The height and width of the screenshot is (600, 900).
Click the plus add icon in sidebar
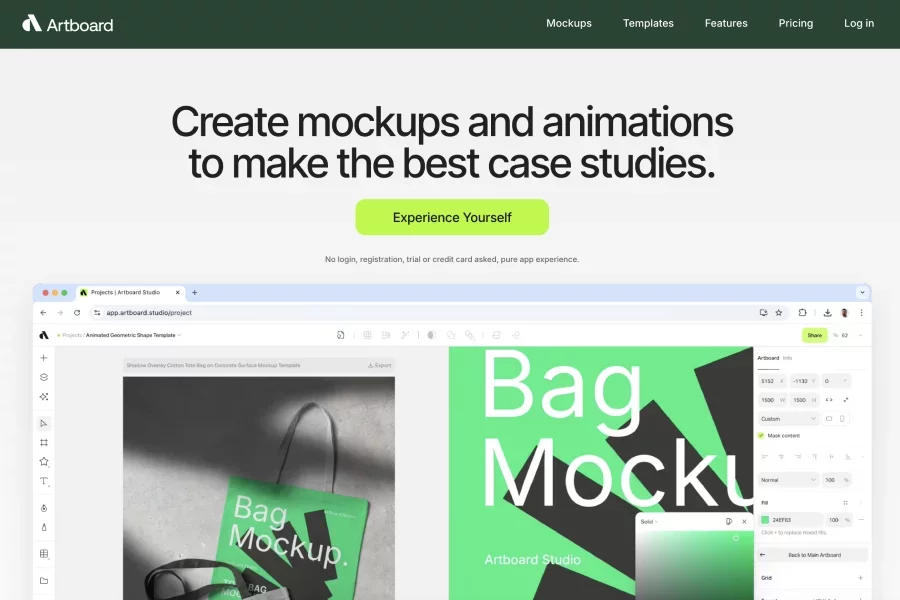pyautogui.click(x=44, y=358)
